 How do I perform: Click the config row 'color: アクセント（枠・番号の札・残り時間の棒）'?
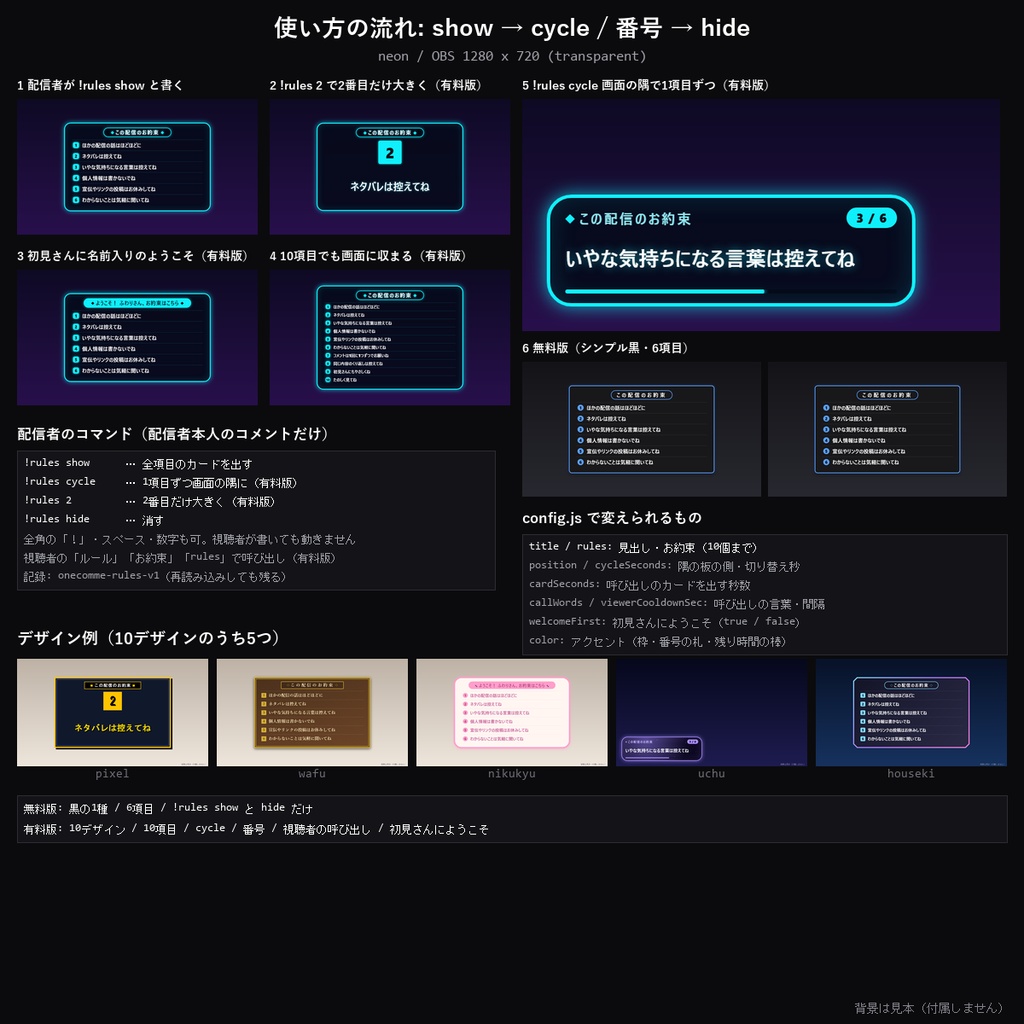[x=658, y=641]
